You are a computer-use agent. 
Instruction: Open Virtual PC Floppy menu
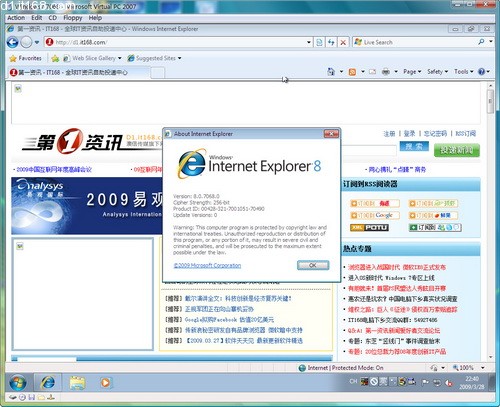pos(73,18)
